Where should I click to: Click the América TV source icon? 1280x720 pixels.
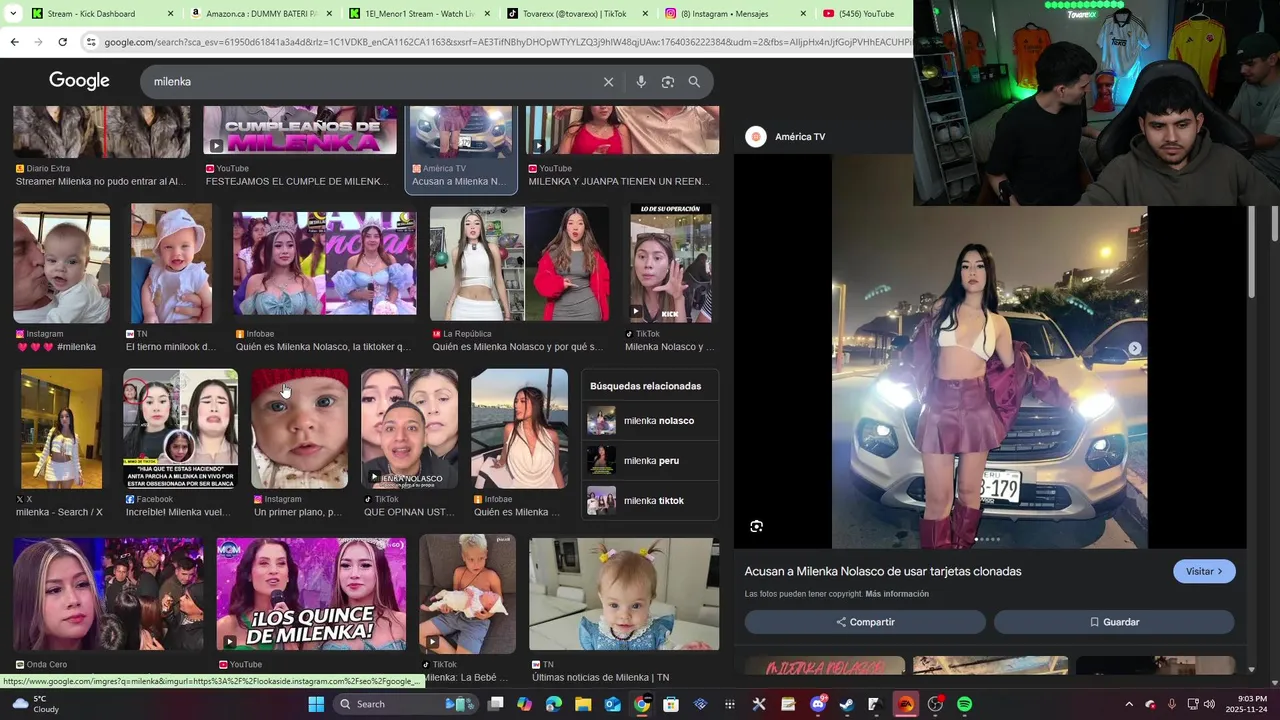[x=756, y=137]
